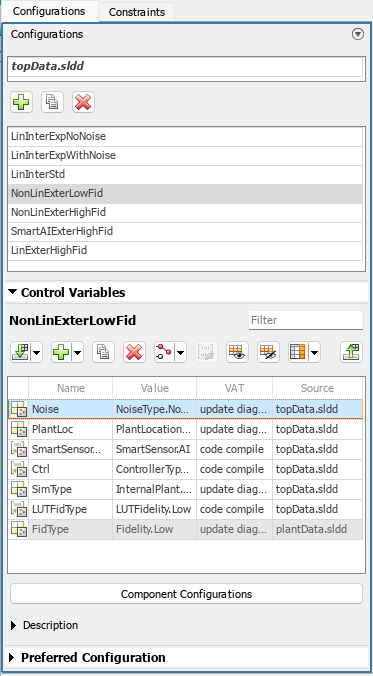
Task: Click the NoiseType value cell
Action: pyautogui.click(x=154, y=409)
